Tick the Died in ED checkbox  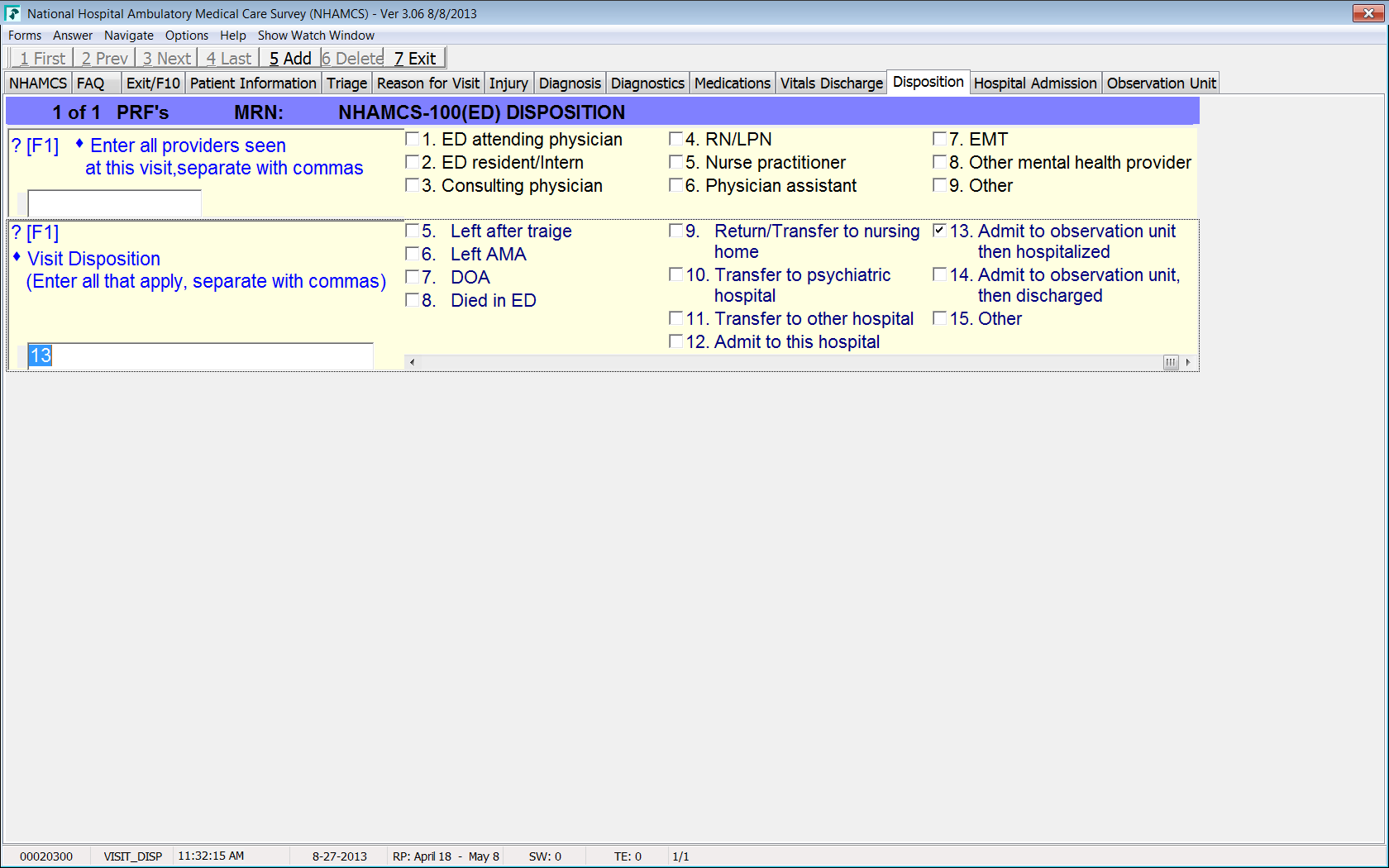(412, 300)
